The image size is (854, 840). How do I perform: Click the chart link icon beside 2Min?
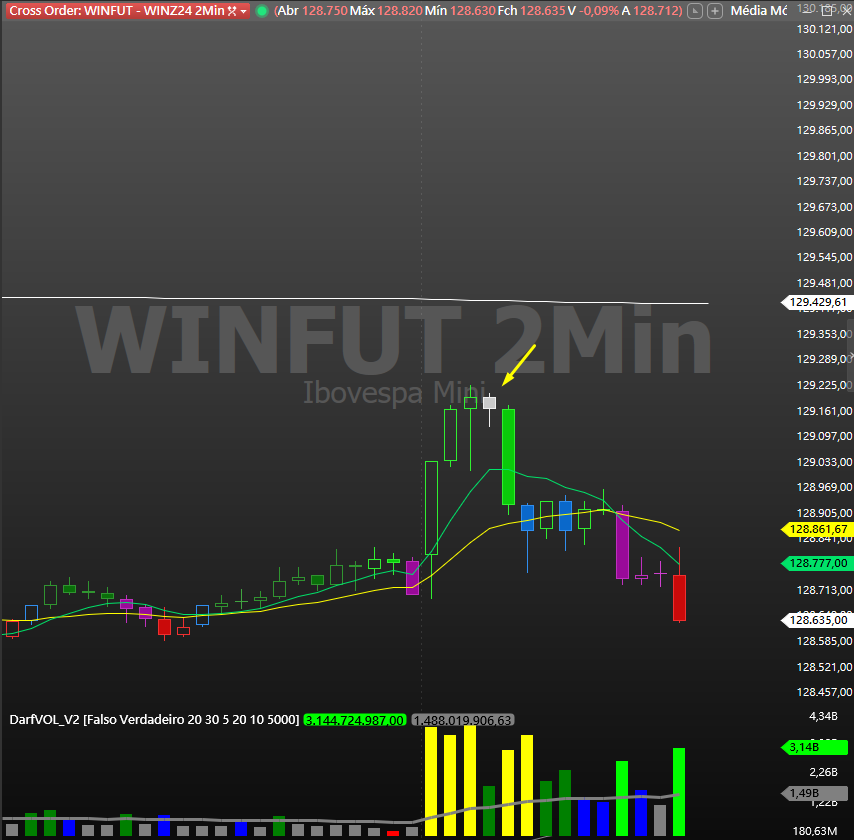pyautogui.click(x=232, y=11)
